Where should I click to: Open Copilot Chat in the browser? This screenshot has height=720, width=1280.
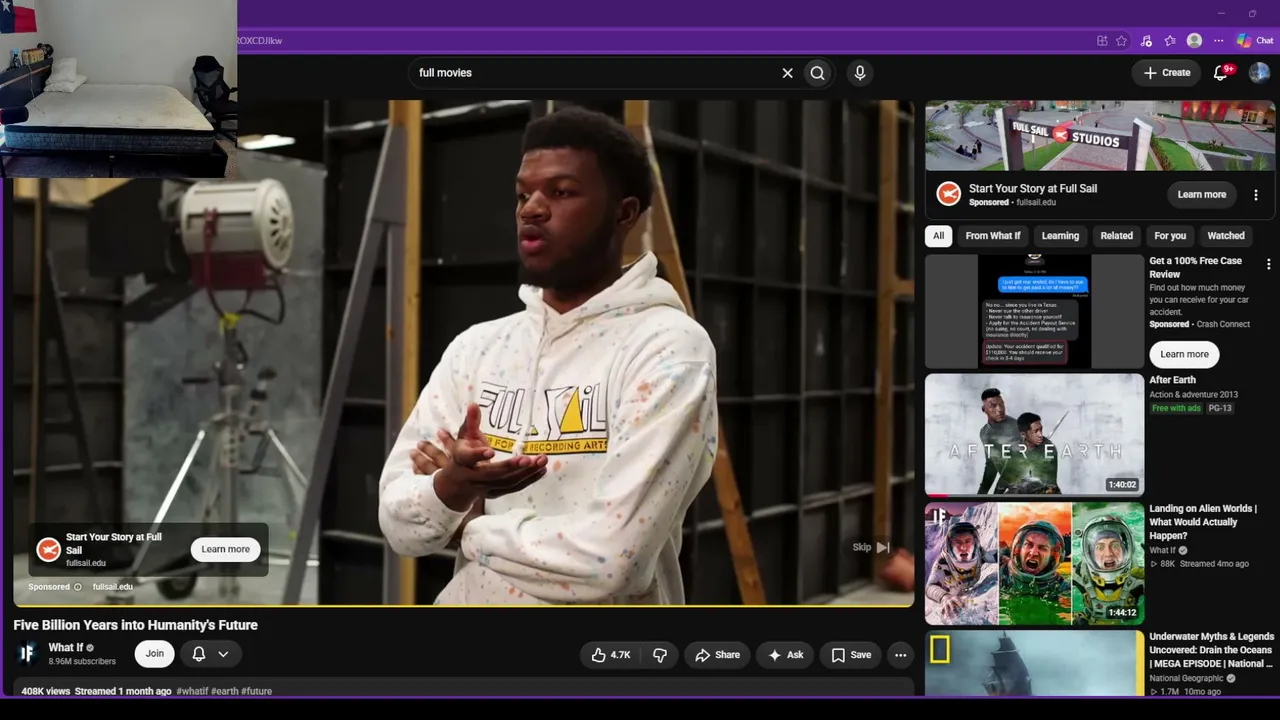[x=1255, y=41]
